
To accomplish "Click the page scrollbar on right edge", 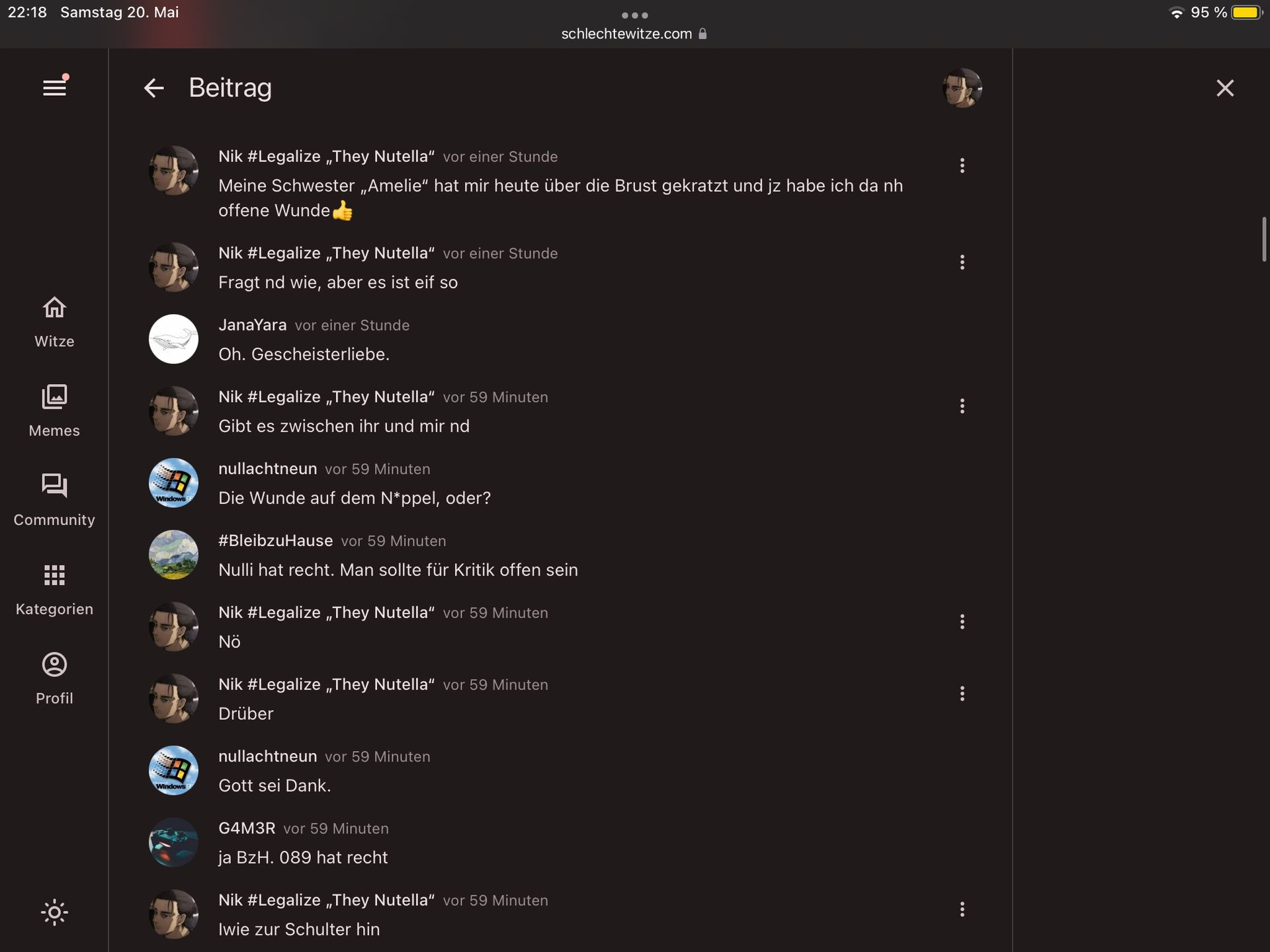I will (1263, 239).
